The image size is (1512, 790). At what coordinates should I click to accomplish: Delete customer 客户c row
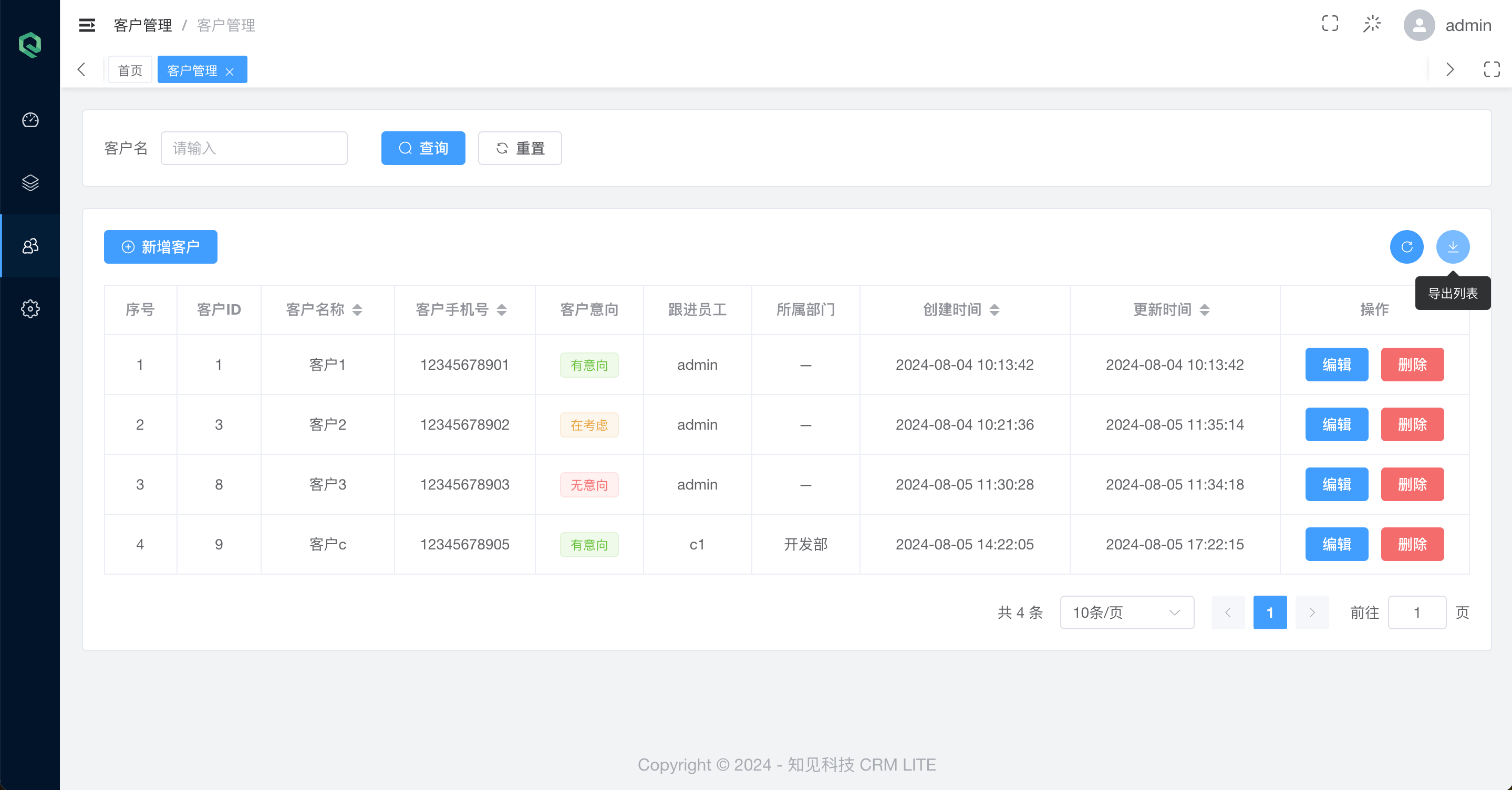[x=1412, y=544]
